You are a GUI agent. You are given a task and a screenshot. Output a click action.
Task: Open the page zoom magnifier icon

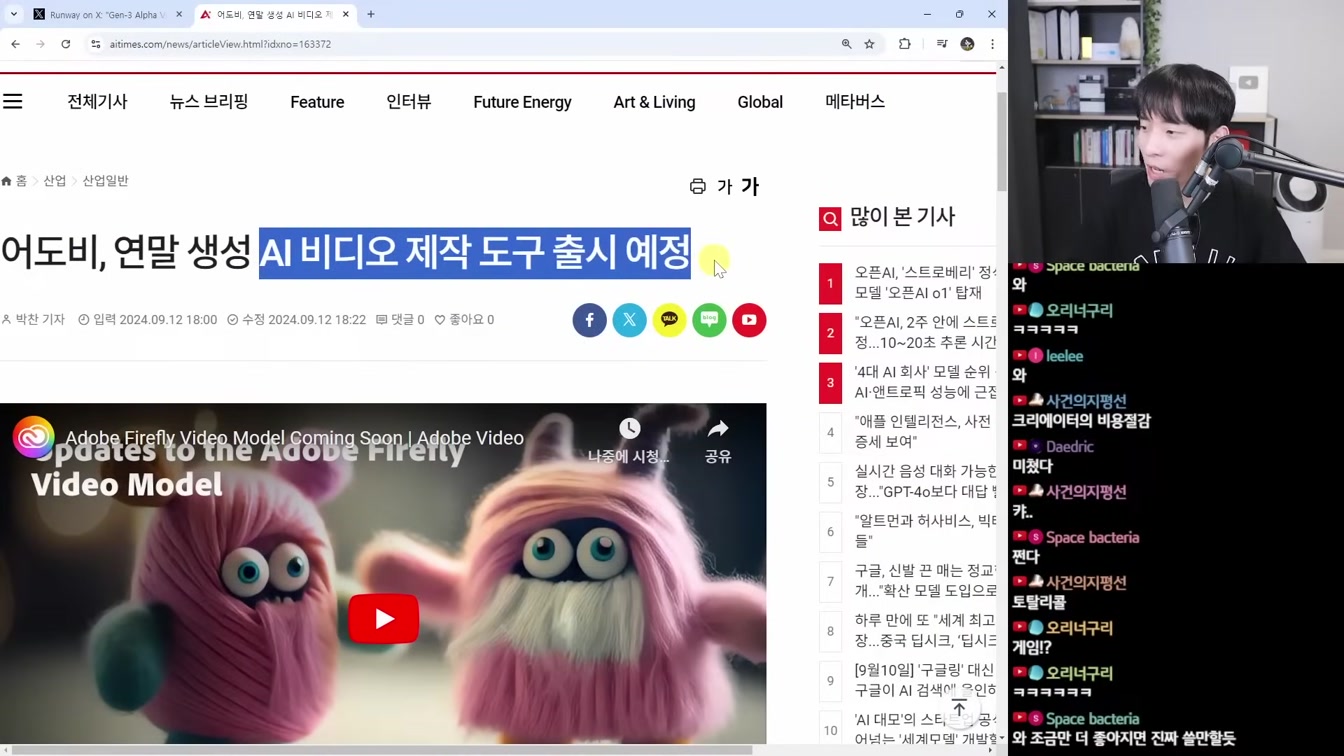(x=846, y=44)
